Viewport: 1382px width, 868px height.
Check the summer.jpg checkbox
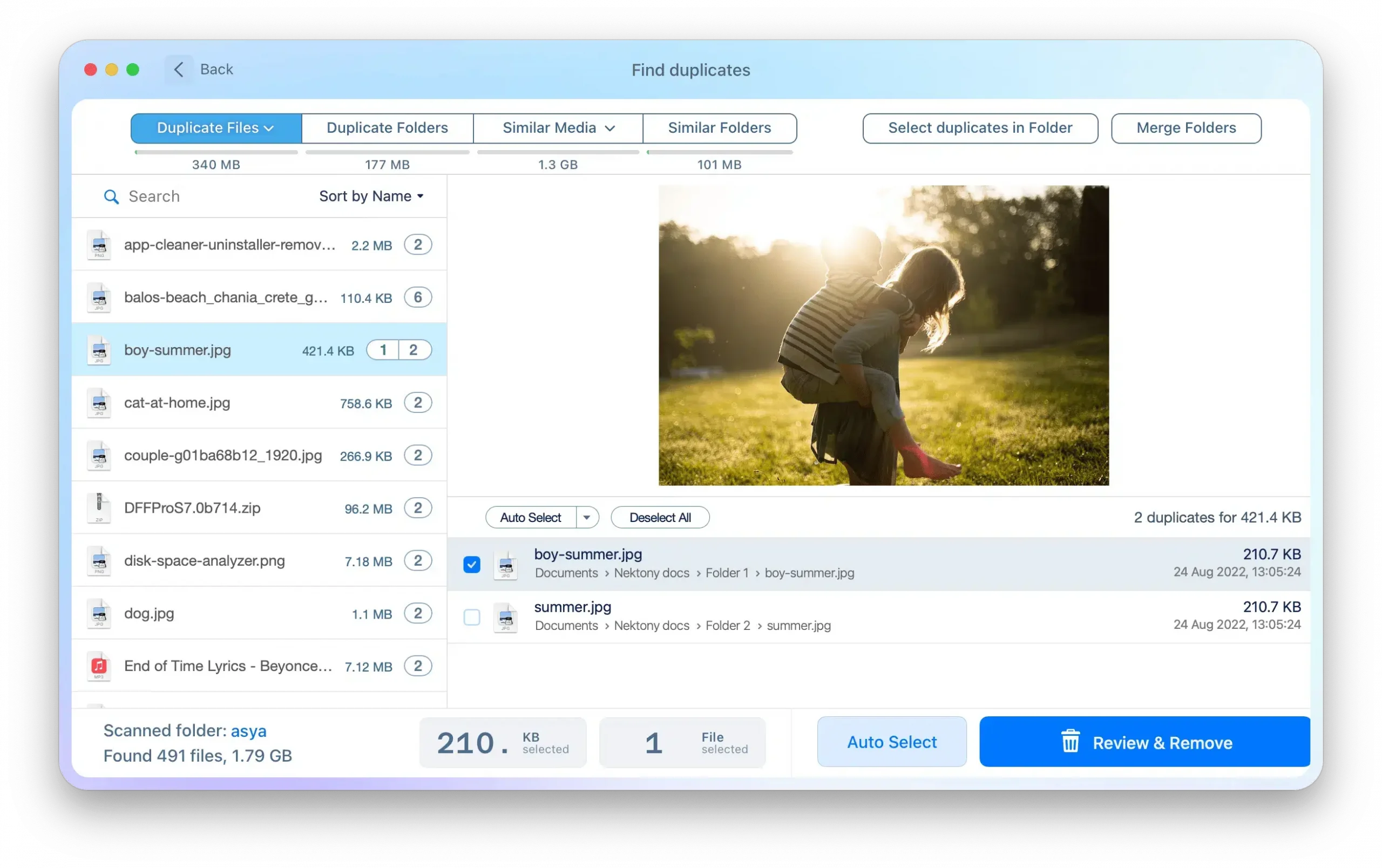click(471, 618)
